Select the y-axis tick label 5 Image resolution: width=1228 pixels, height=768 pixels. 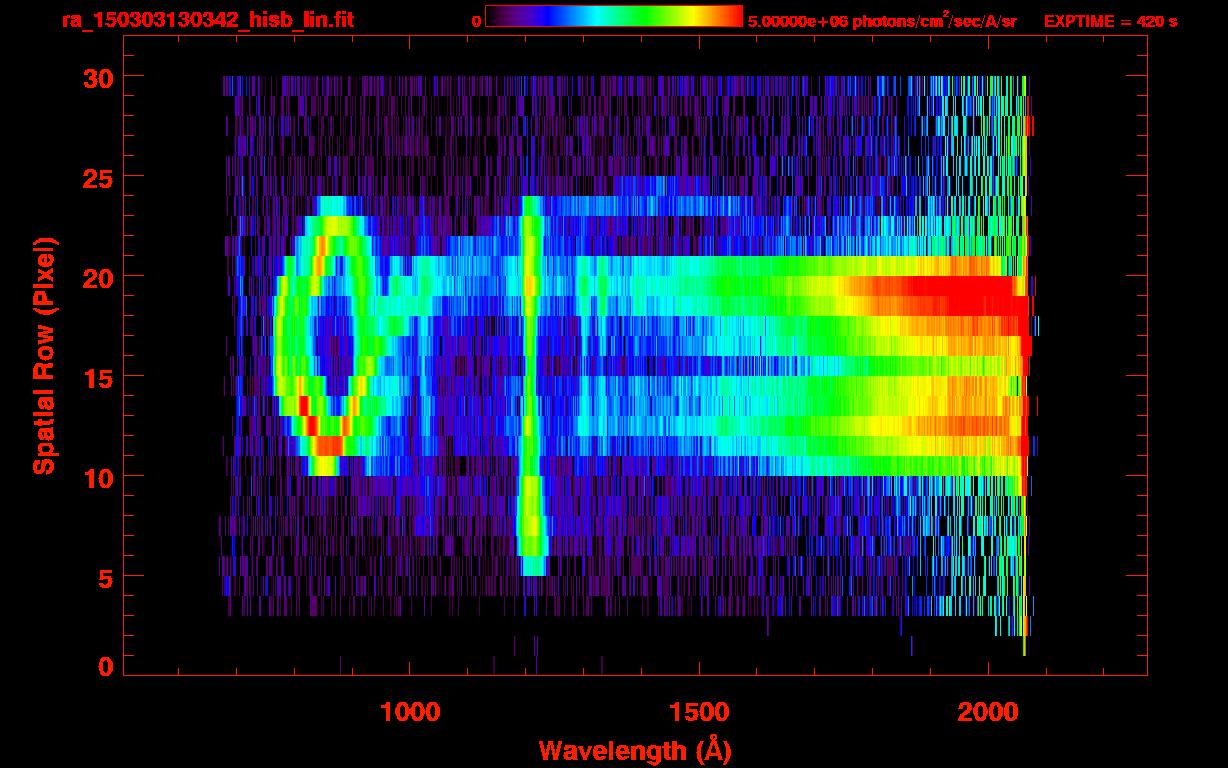[x=104, y=577]
